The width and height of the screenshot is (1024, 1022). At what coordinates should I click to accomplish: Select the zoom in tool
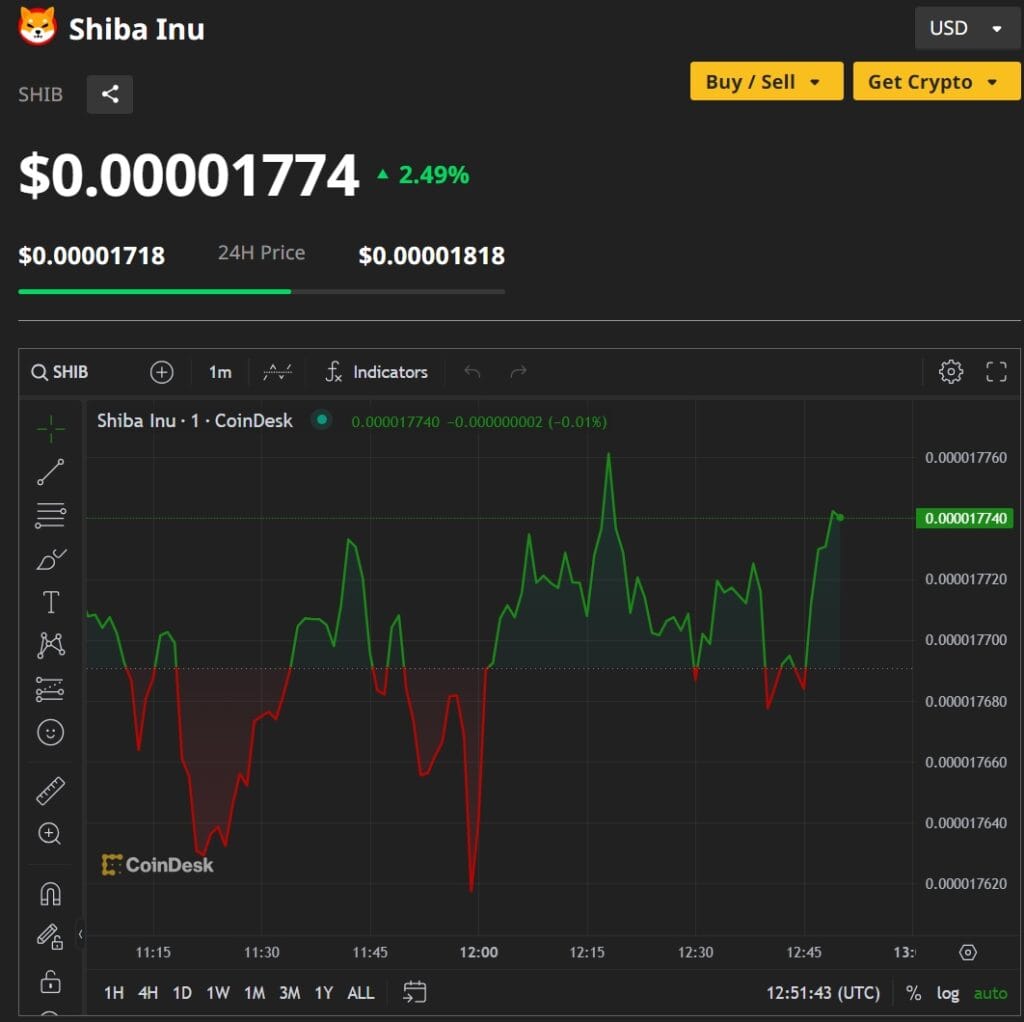tap(50, 834)
